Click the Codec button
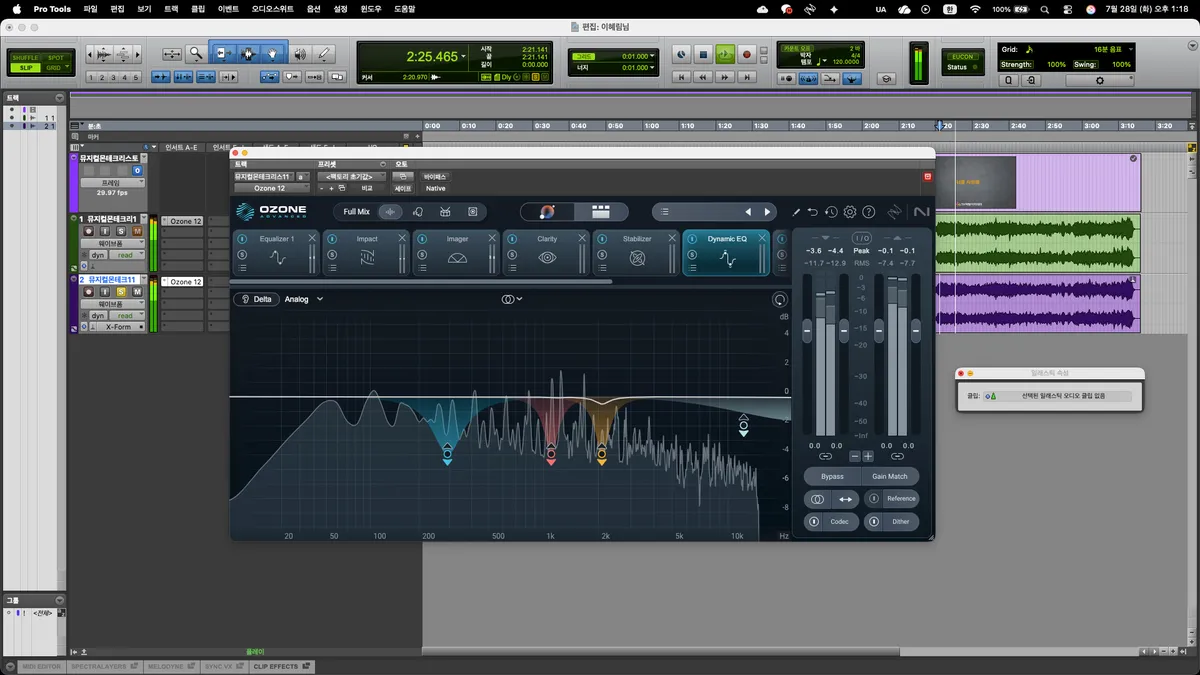This screenshot has width=1200, height=675. pyautogui.click(x=832, y=521)
